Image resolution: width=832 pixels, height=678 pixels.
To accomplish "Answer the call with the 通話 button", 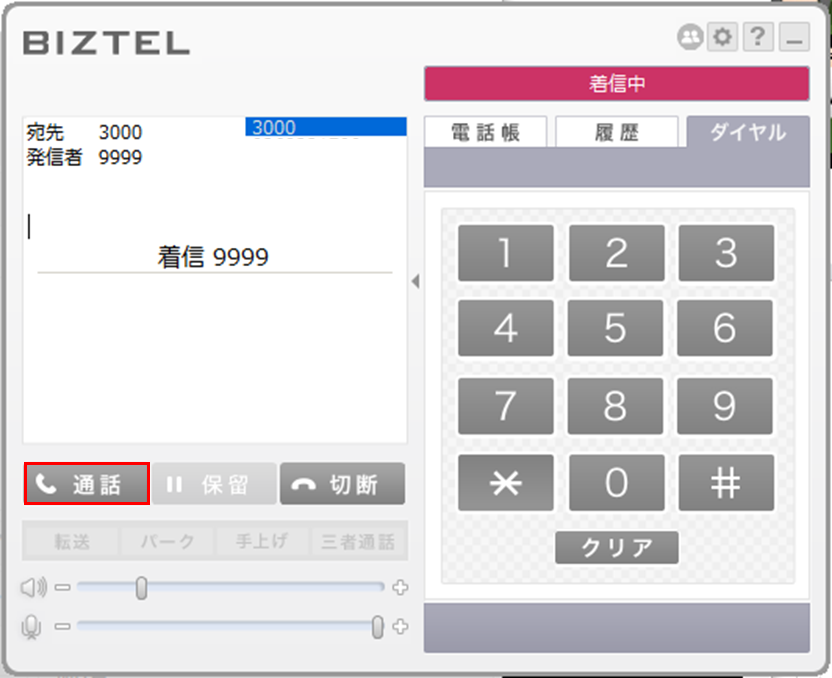I will click(86, 483).
